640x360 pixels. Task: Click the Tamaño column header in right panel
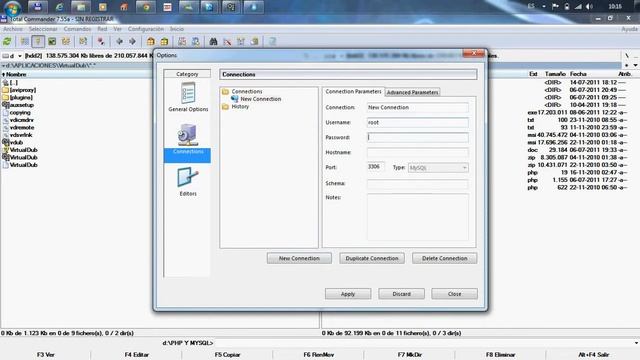pyautogui.click(x=555, y=74)
